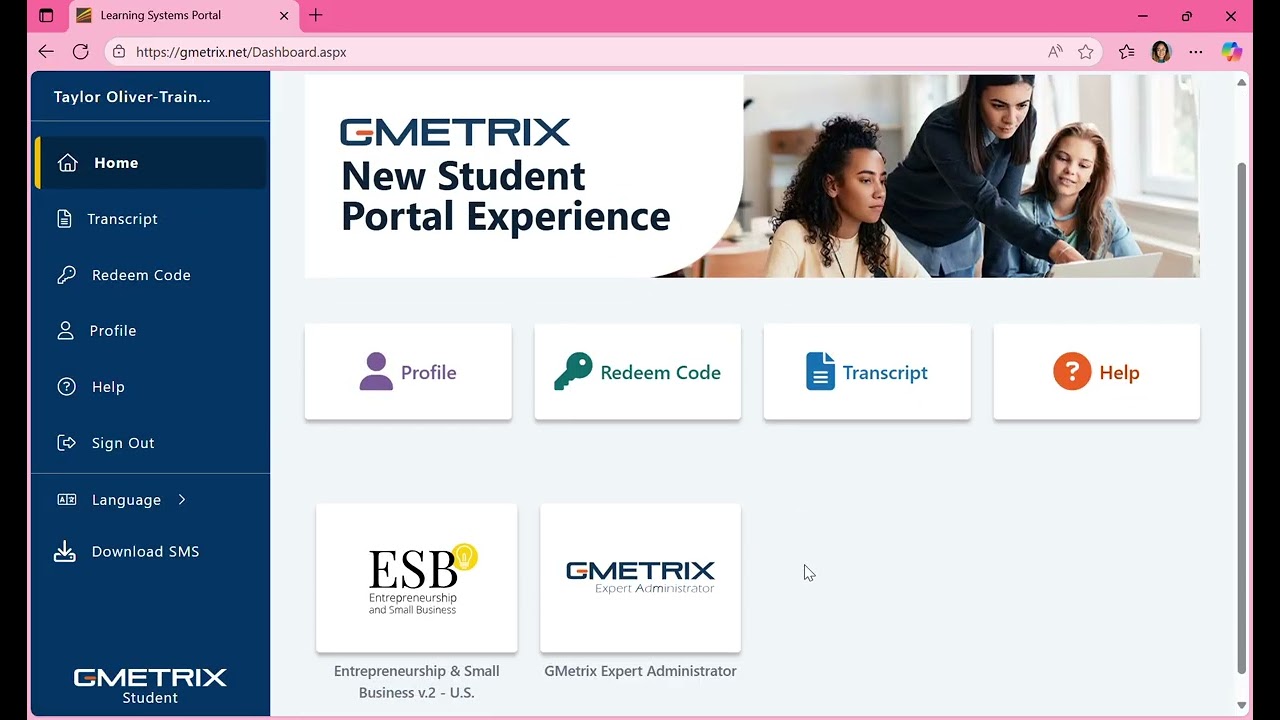Select Profile in the sidebar menu
This screenshot has height=720, width=1280.
[x=150, y=331]
